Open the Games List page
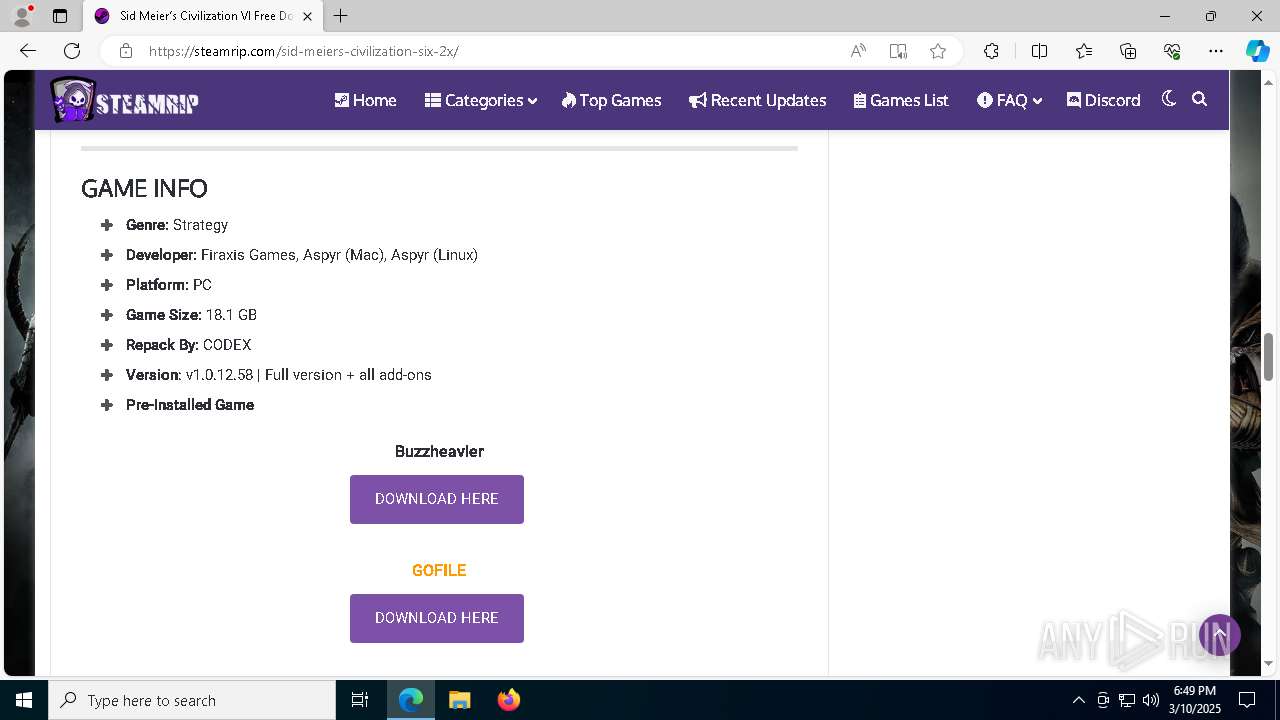The image size is (1280, 720). point(901,100)
